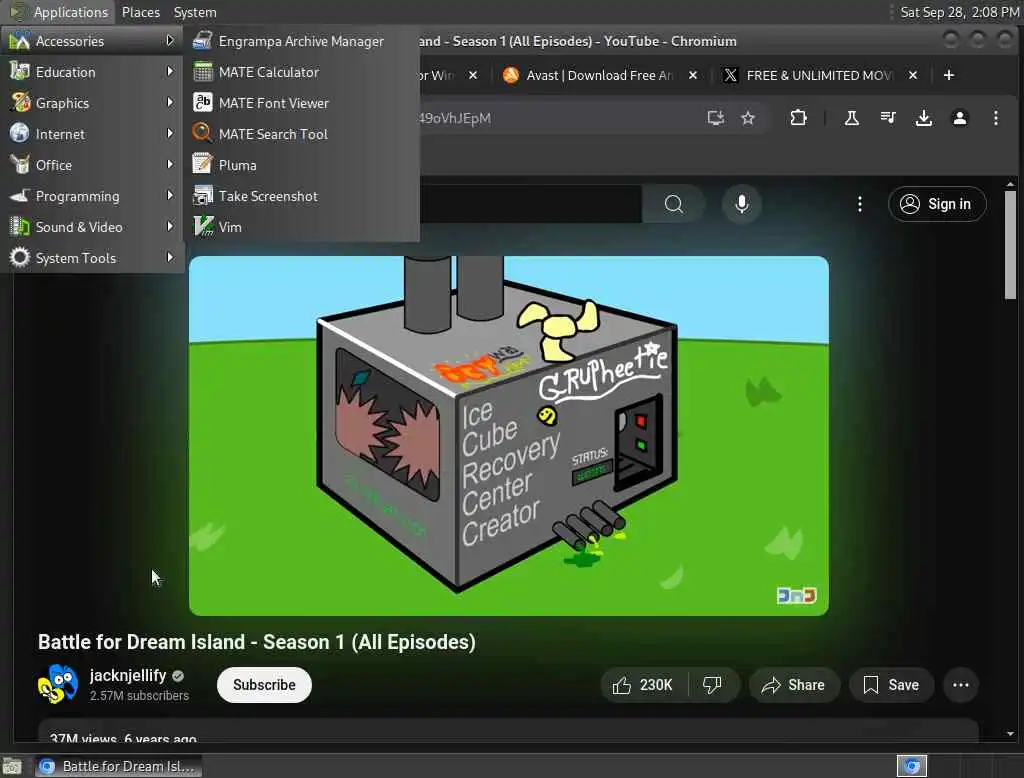The image size is (1024, 778).
Task: Open the Places menu
Action: (x=140, y=12)
